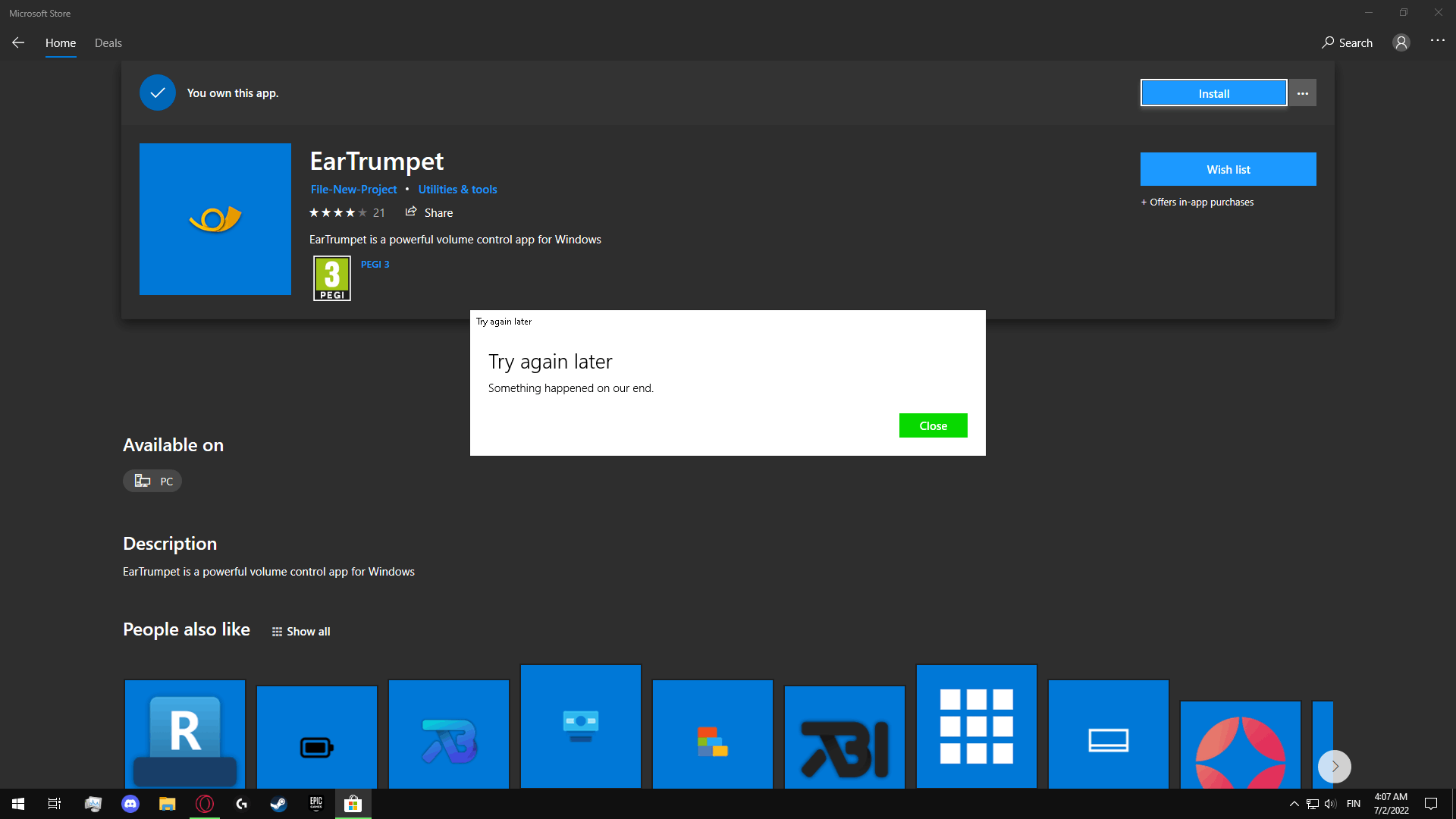1456x819 pixels.
Task: Switch to the Deals tab
Action: (x=108, y=43)
